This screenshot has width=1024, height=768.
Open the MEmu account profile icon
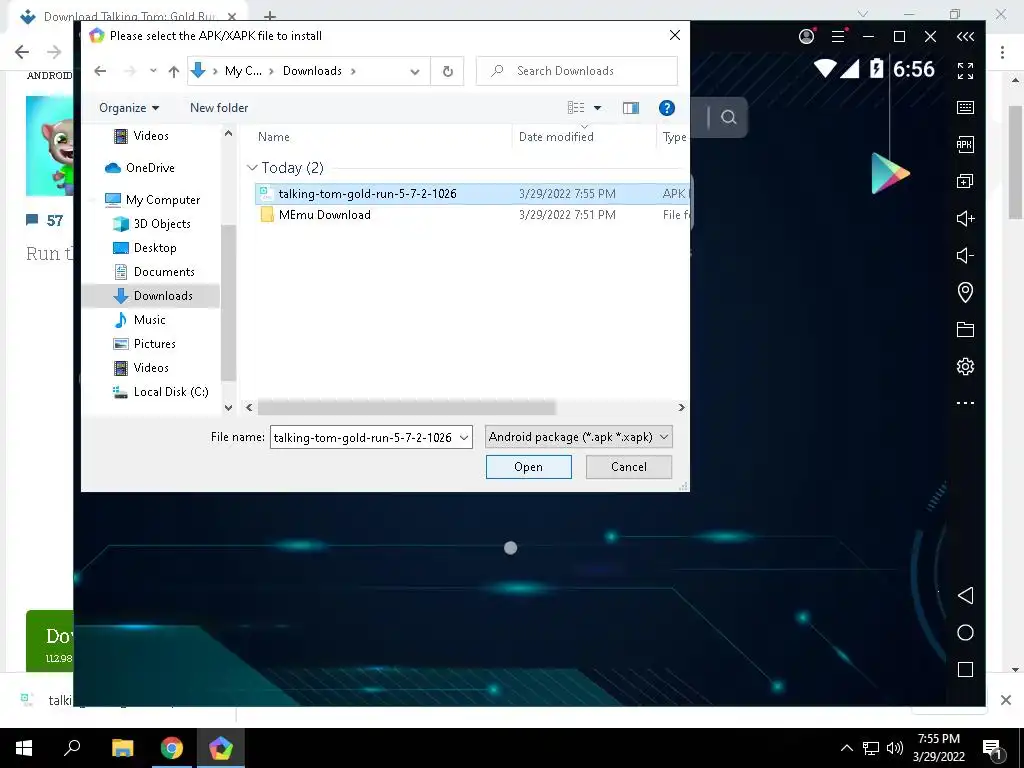pyautogui.click(x=807, y=37)
